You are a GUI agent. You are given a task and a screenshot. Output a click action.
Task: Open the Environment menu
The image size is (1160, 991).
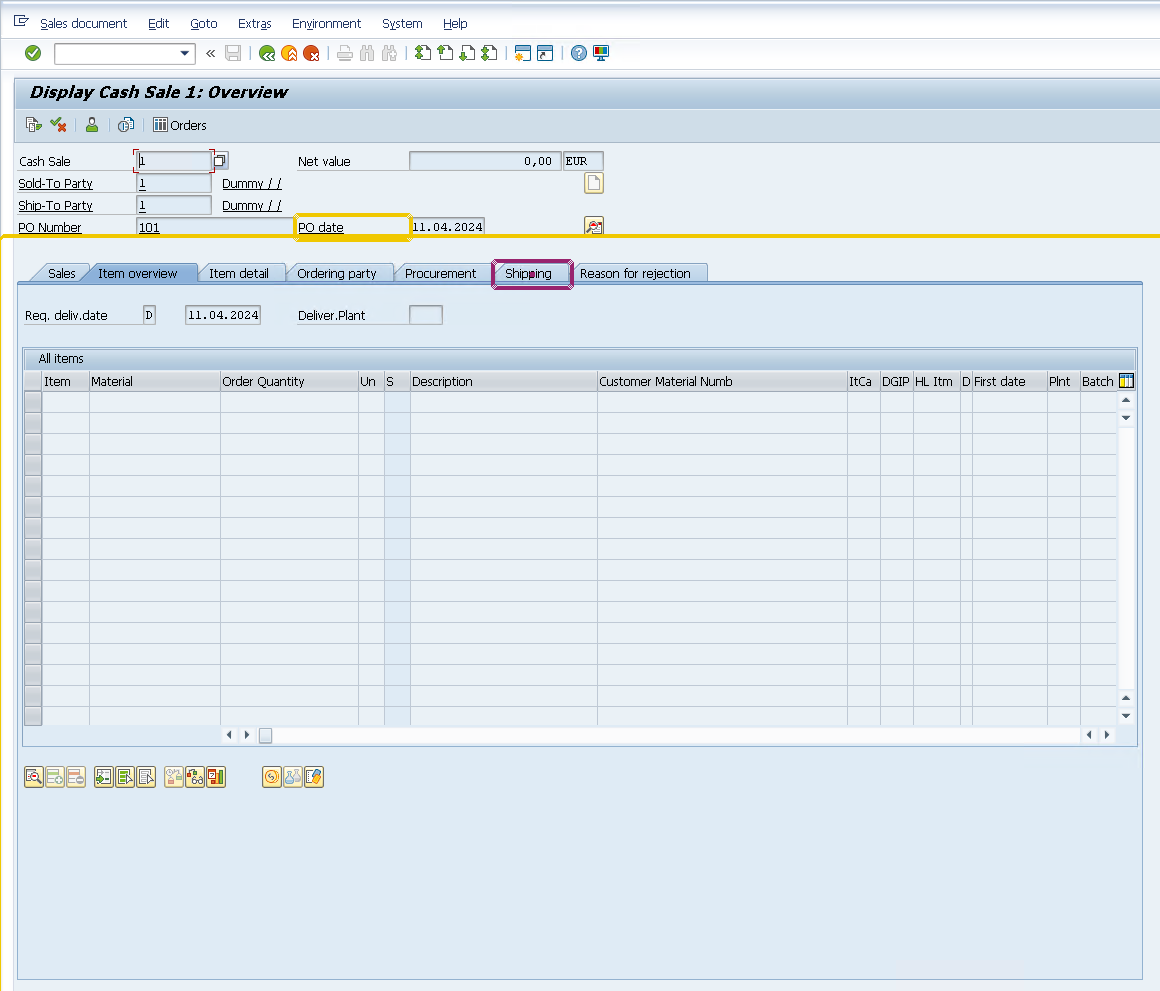[326, 23]
